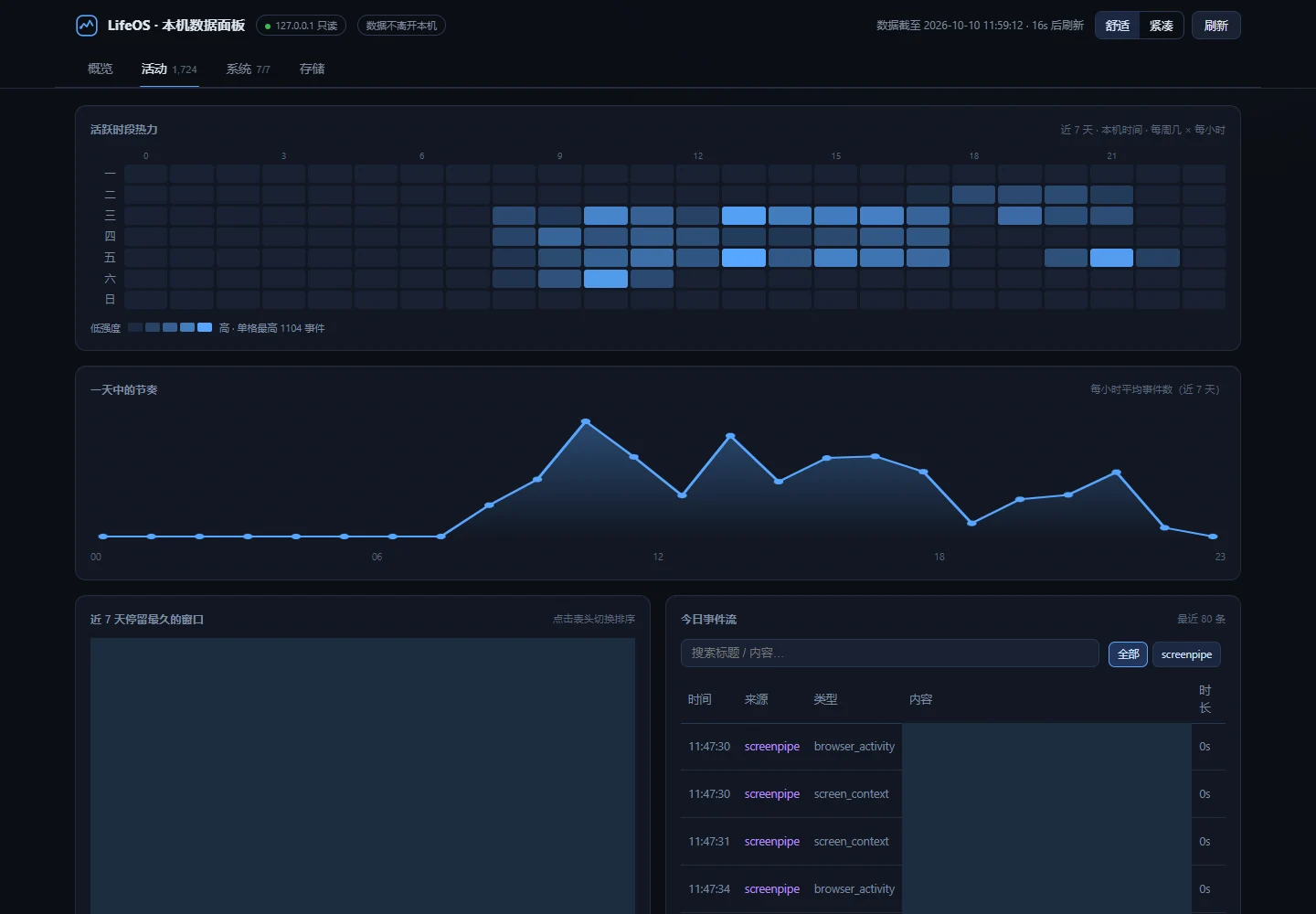The height and width of the screenshot is (914, 1316).
Task: Click the brightest Friday 13:00 heatmap cell
Action: [x=744, y=258]
